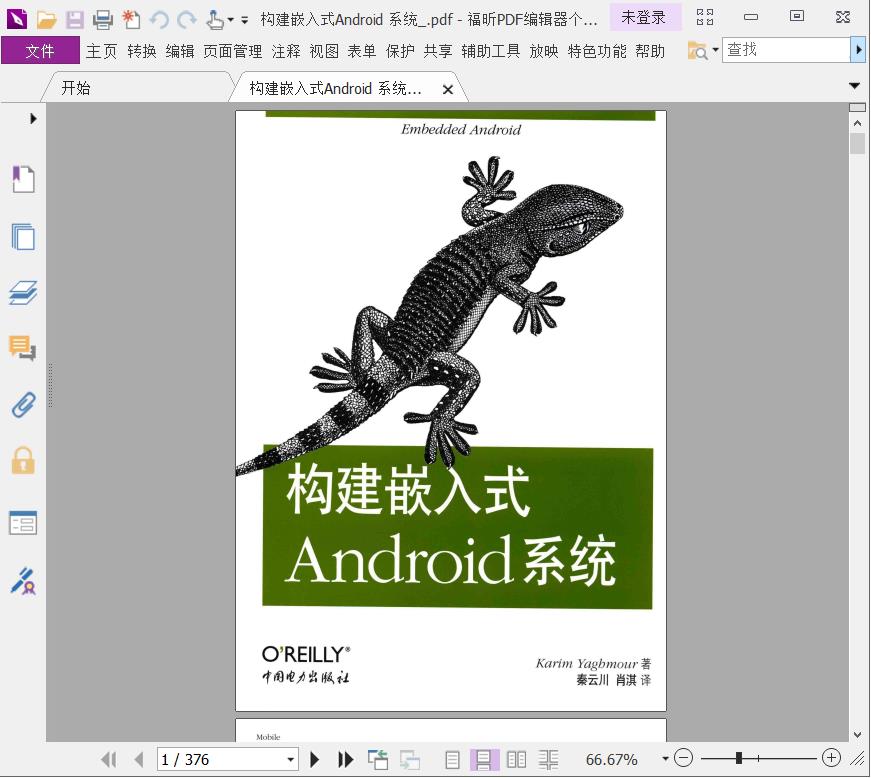
Task: Open the 编辑 ribbon tab
Action: coord(180,51)
